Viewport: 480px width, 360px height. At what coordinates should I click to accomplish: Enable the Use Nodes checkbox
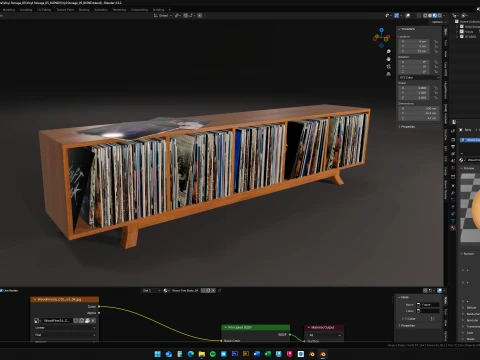[1, 290]
